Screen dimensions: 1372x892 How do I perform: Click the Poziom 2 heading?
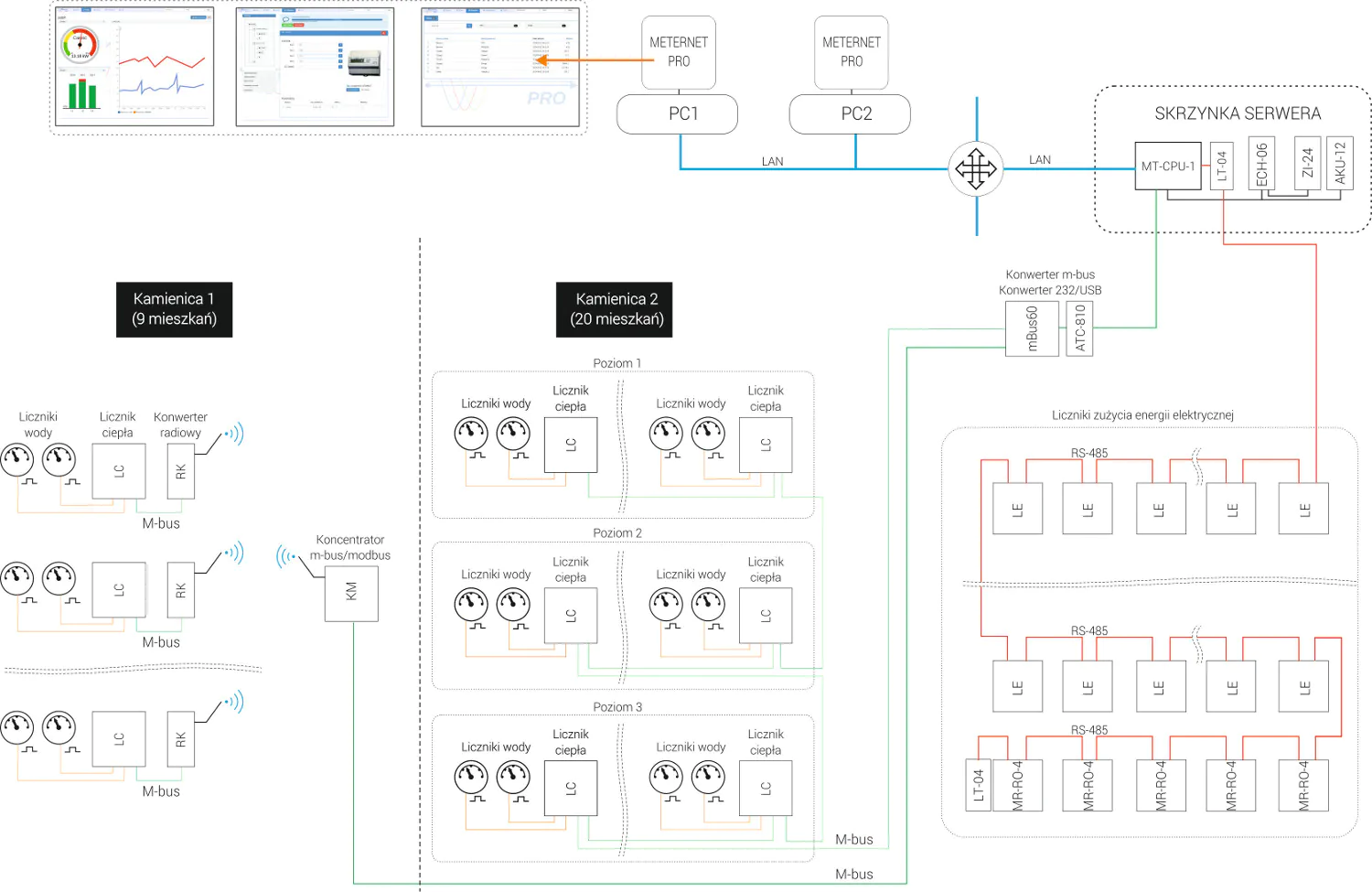click(x=617, y=532)
